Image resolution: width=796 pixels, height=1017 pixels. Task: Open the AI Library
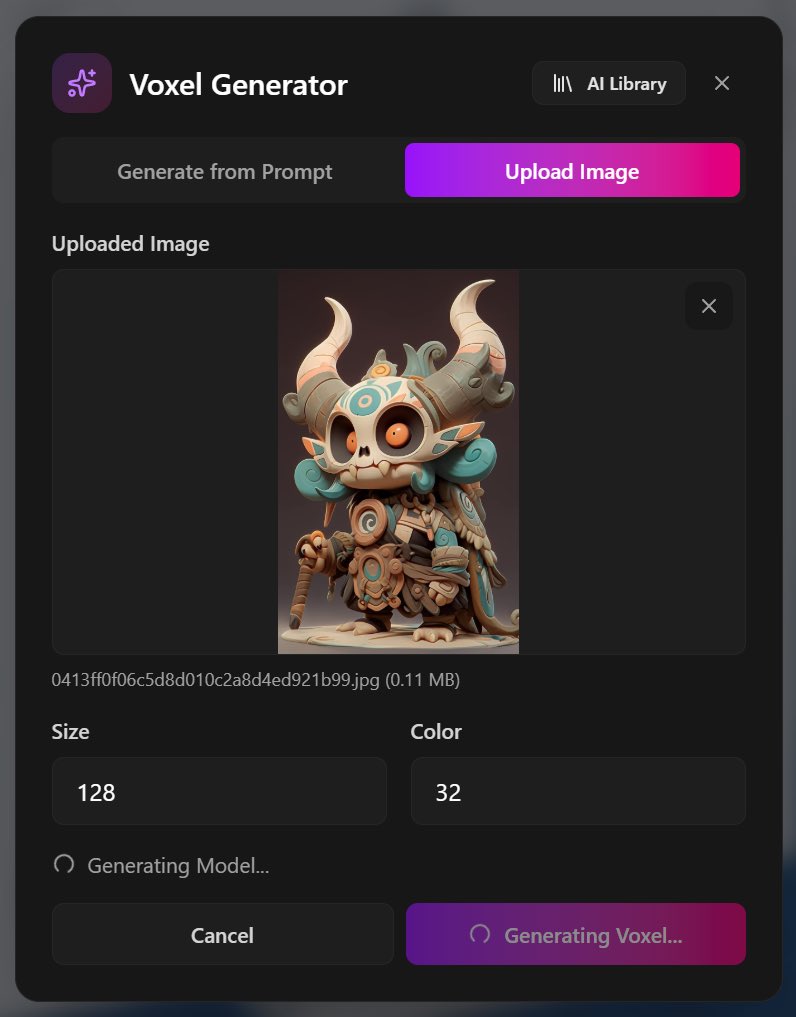coord(609,84)
